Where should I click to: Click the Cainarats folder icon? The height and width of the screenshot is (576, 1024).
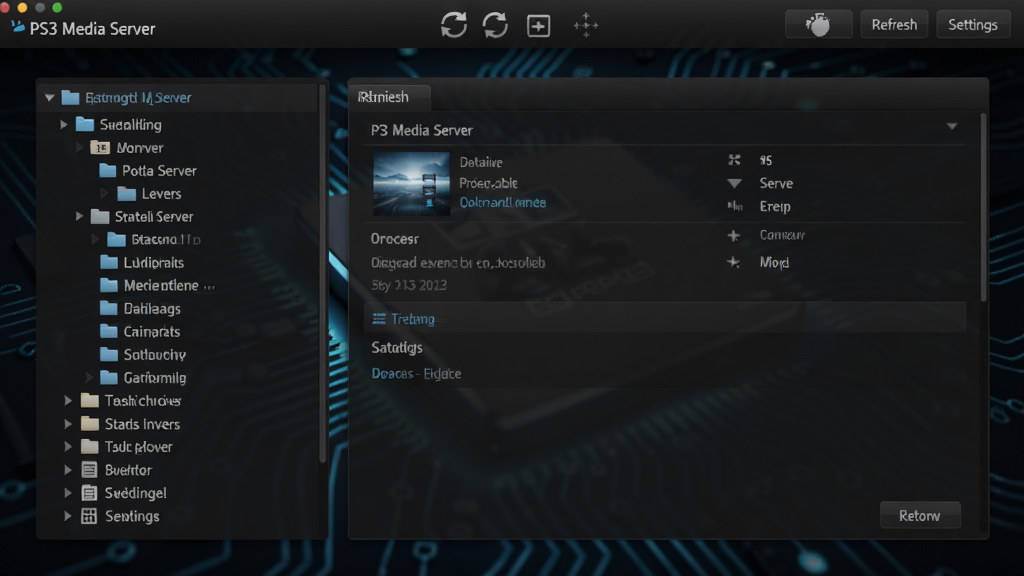click(x=109, y=331)
